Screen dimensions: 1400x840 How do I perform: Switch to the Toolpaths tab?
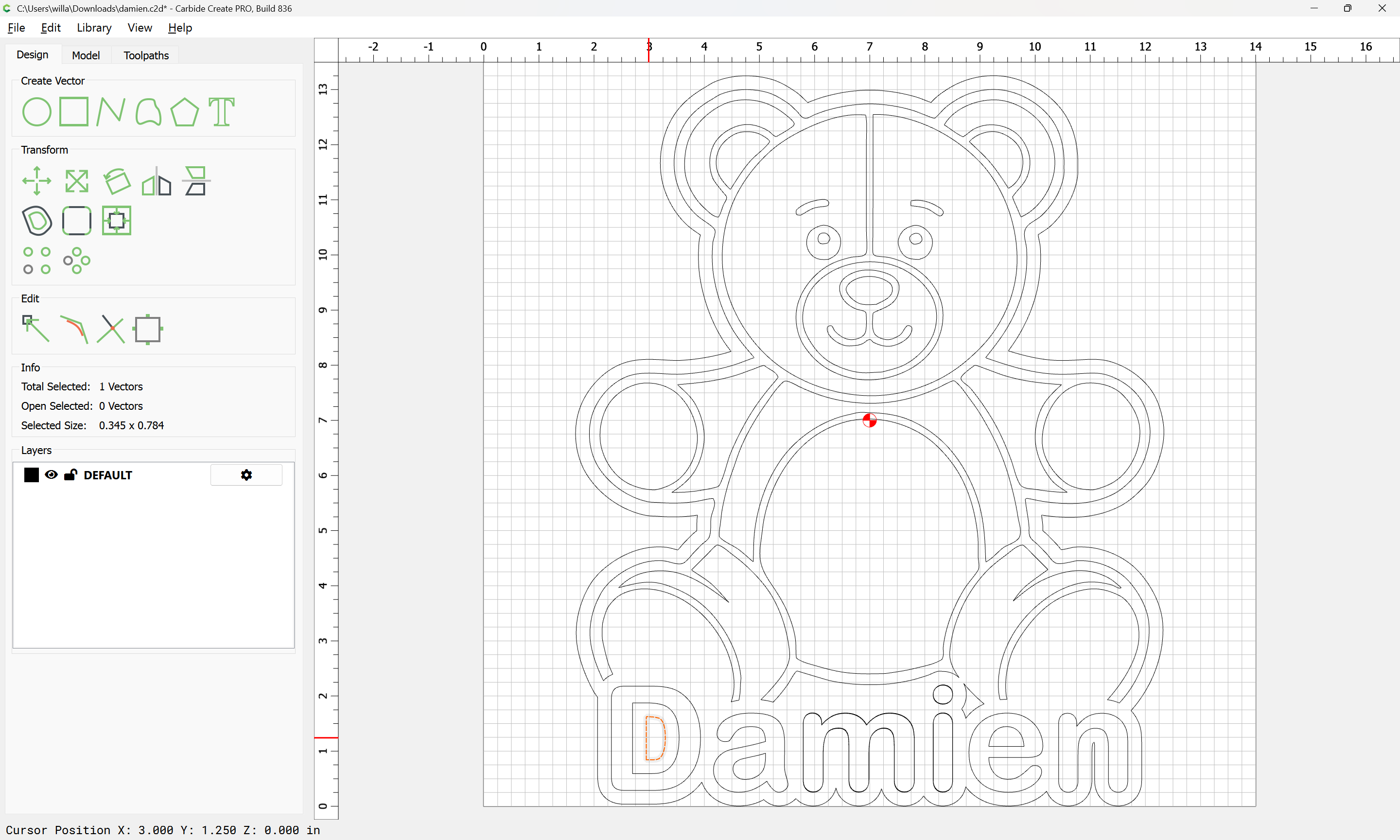[146, 55]
